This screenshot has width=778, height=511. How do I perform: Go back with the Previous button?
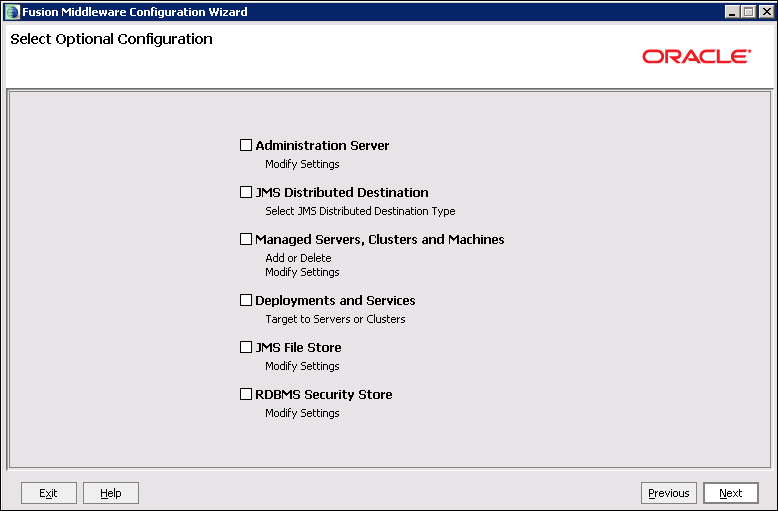[669, 493]
